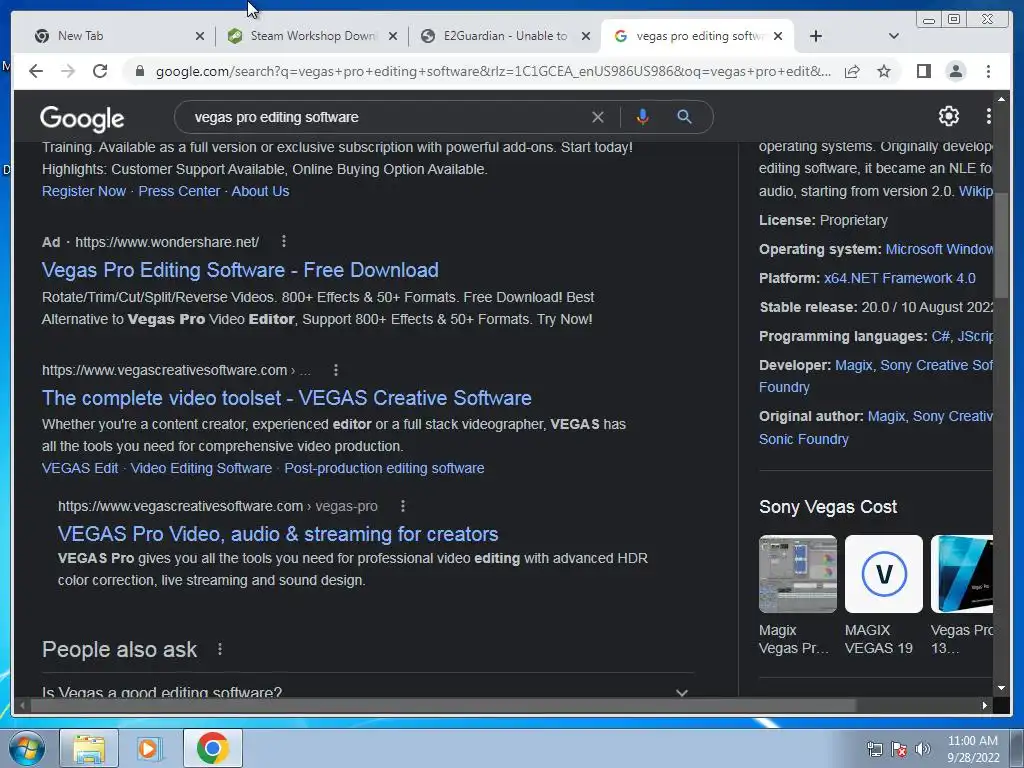
Task: Open the Chrome profile avatar
Action: coord(955,71)
